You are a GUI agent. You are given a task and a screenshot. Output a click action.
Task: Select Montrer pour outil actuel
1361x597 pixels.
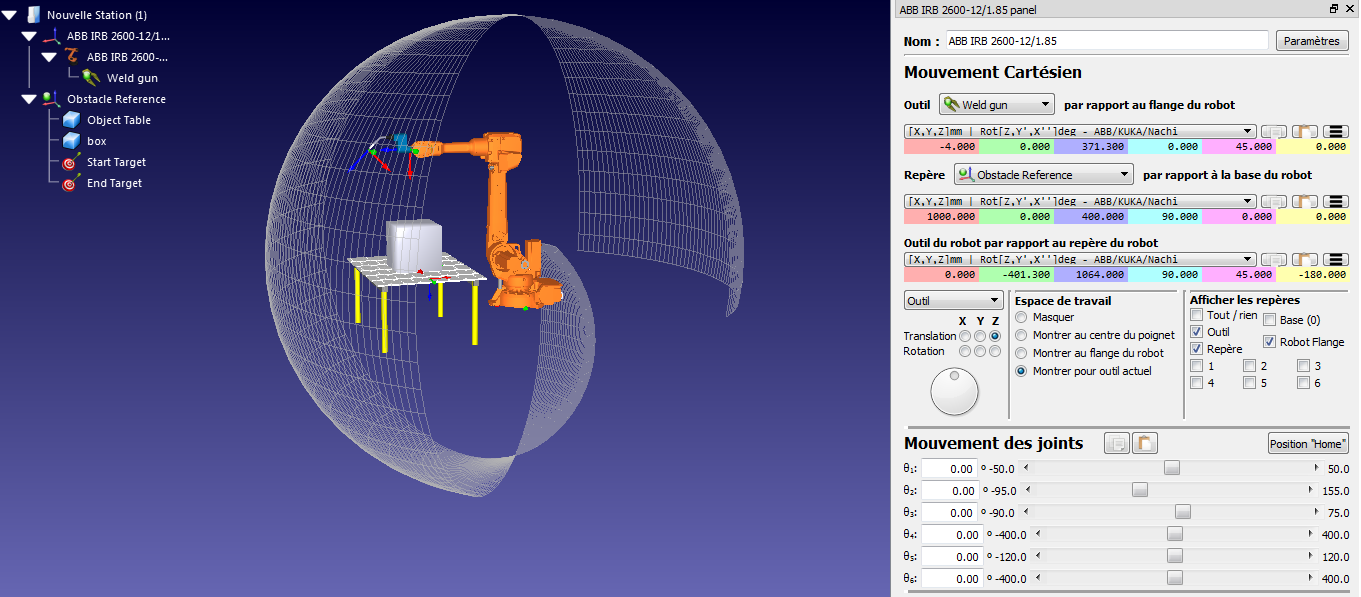tap(1021, 371)
